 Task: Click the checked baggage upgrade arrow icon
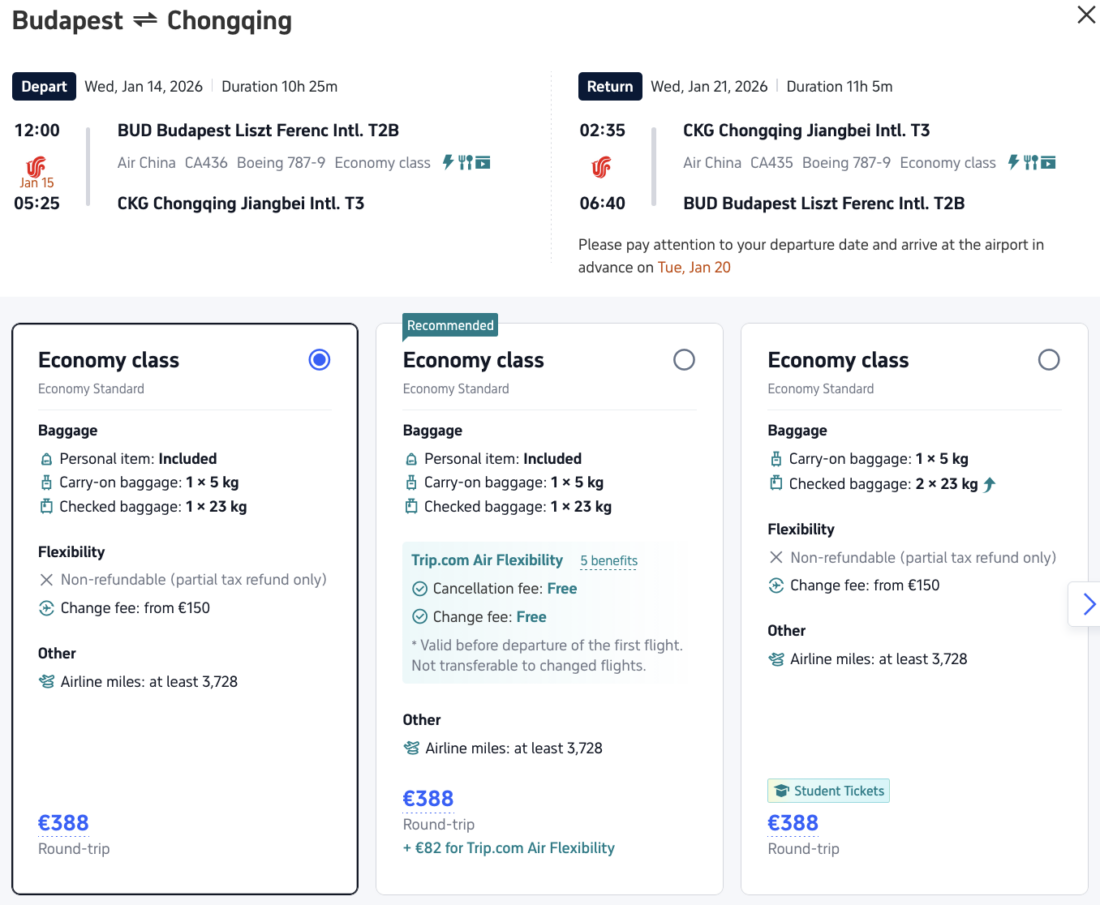tap(990, 484)
